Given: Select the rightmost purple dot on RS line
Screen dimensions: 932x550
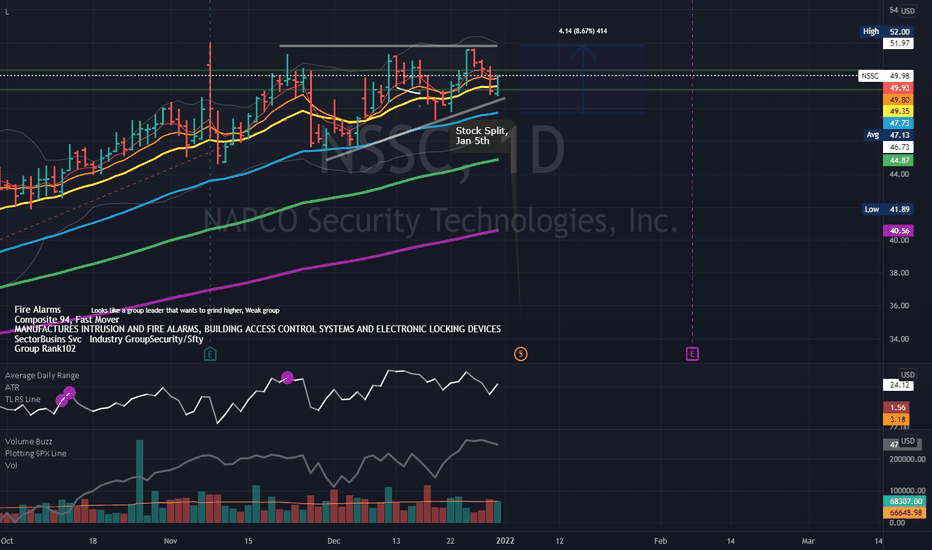Looking at the screenshot, I should [x=287, y=377].
